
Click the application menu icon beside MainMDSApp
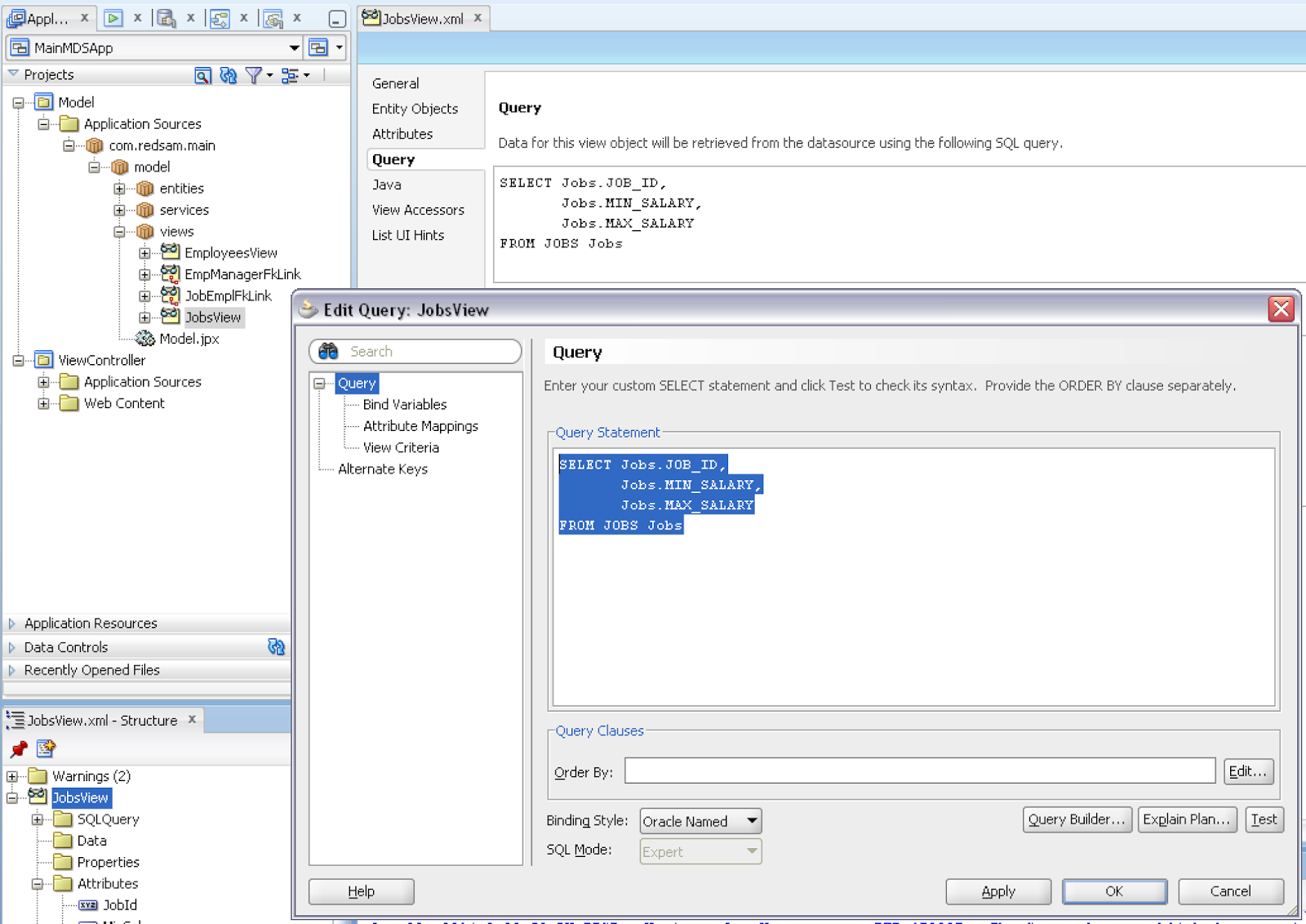click(x=318, y=47)
